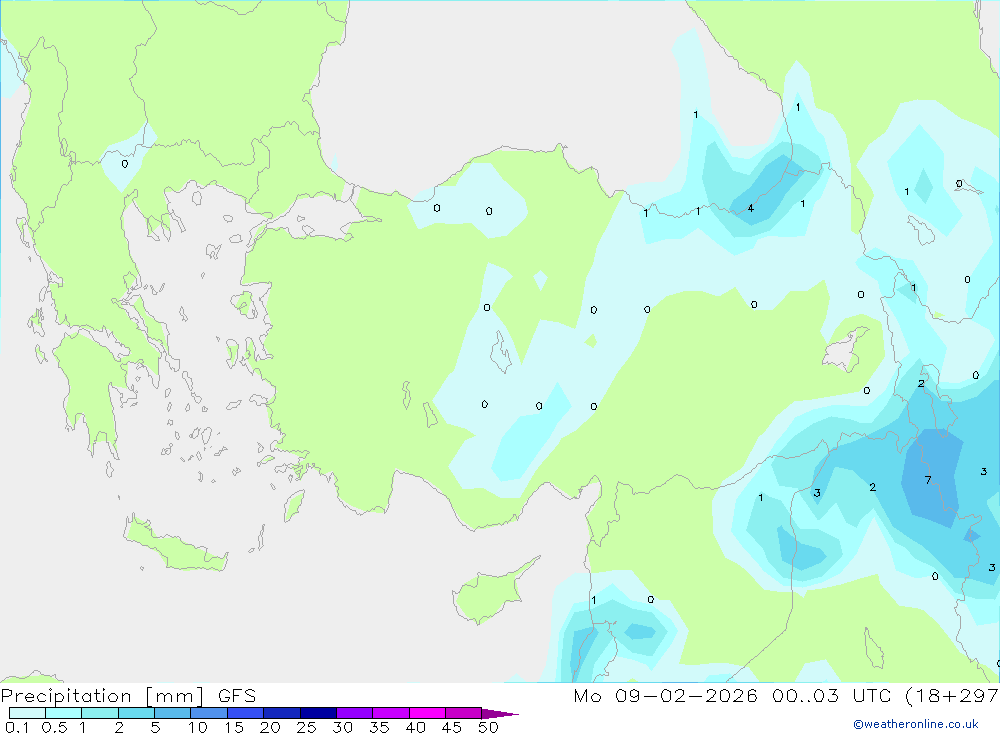Click the legend scale label "25"
Viewport: 1000px width, 733px height.
(x=307, y=727)
